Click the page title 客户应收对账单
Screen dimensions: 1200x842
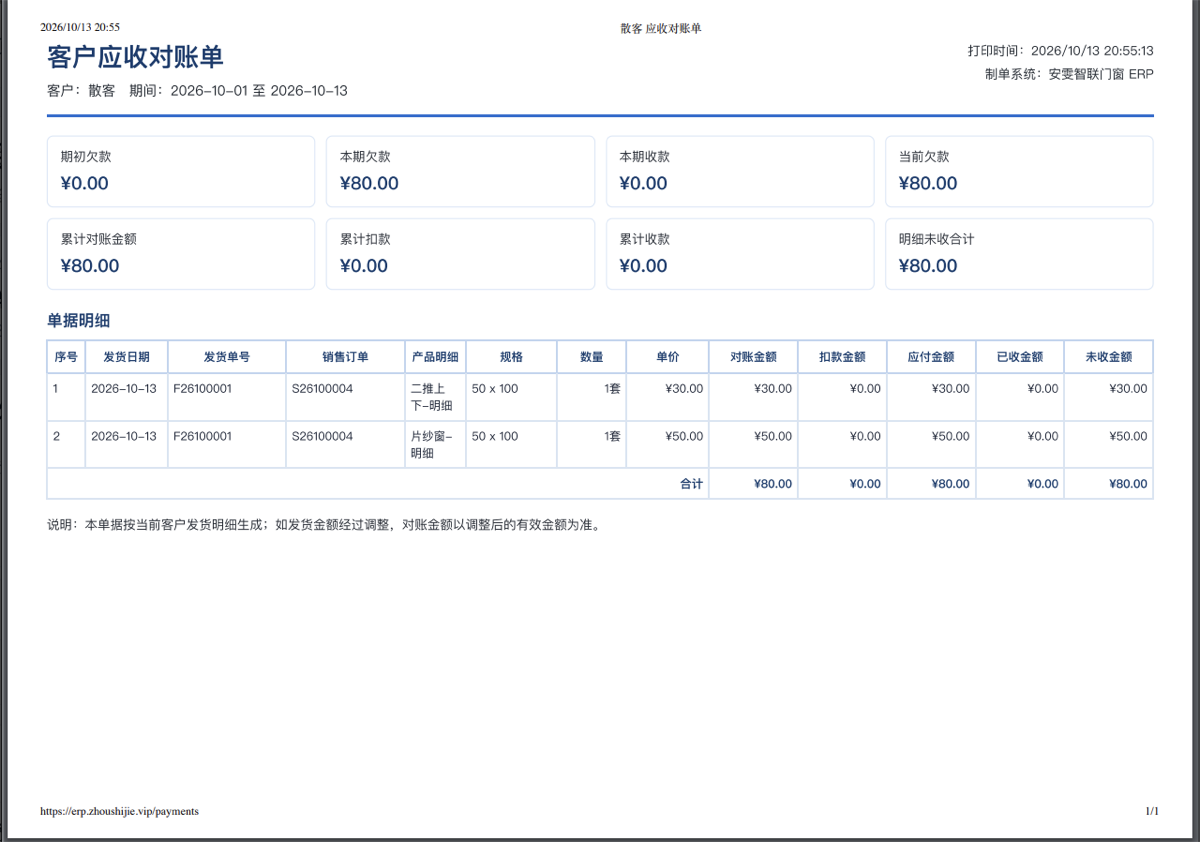pos(135,57)
